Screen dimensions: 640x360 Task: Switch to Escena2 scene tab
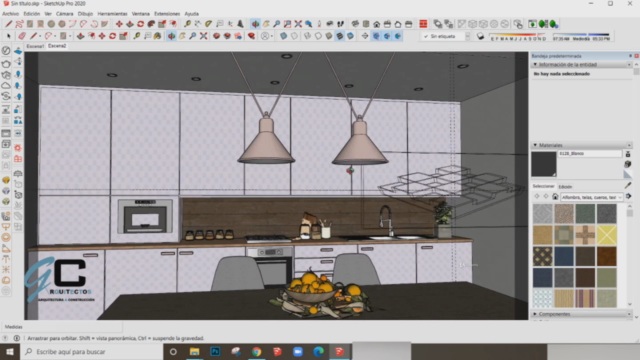57,46
